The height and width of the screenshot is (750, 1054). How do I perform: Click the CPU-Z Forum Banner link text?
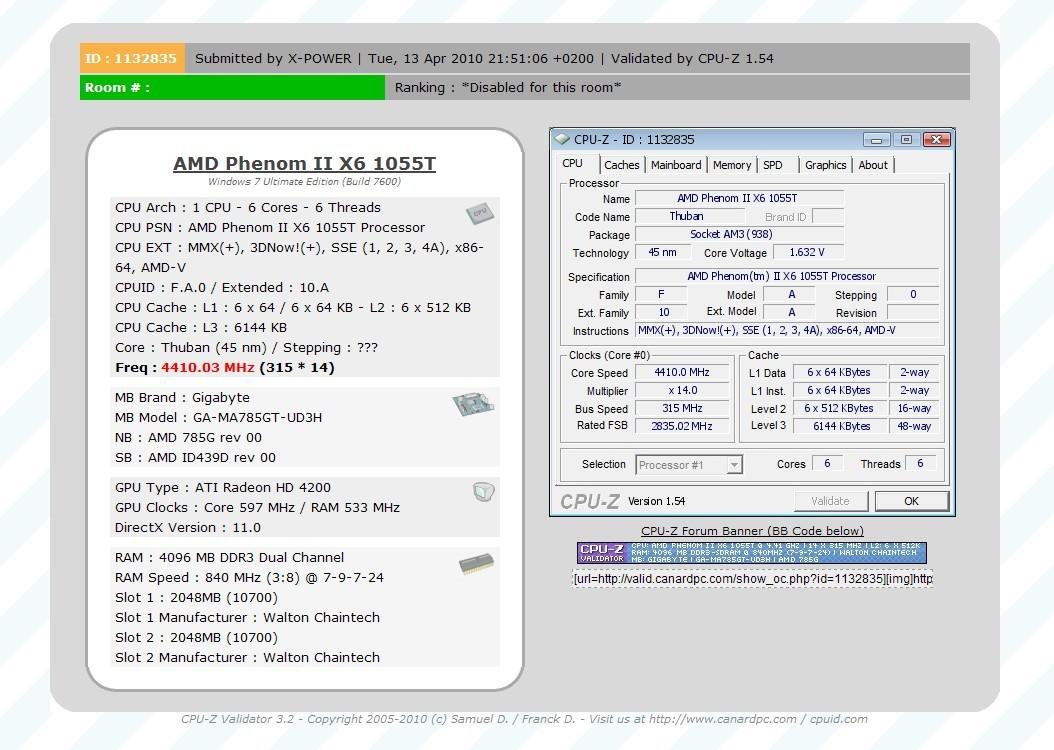pos(752,531)
